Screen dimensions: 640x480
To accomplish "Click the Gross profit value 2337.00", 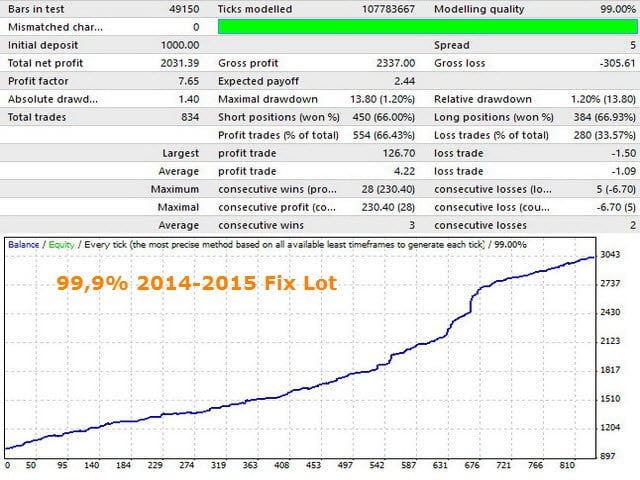I will [388, 63].
